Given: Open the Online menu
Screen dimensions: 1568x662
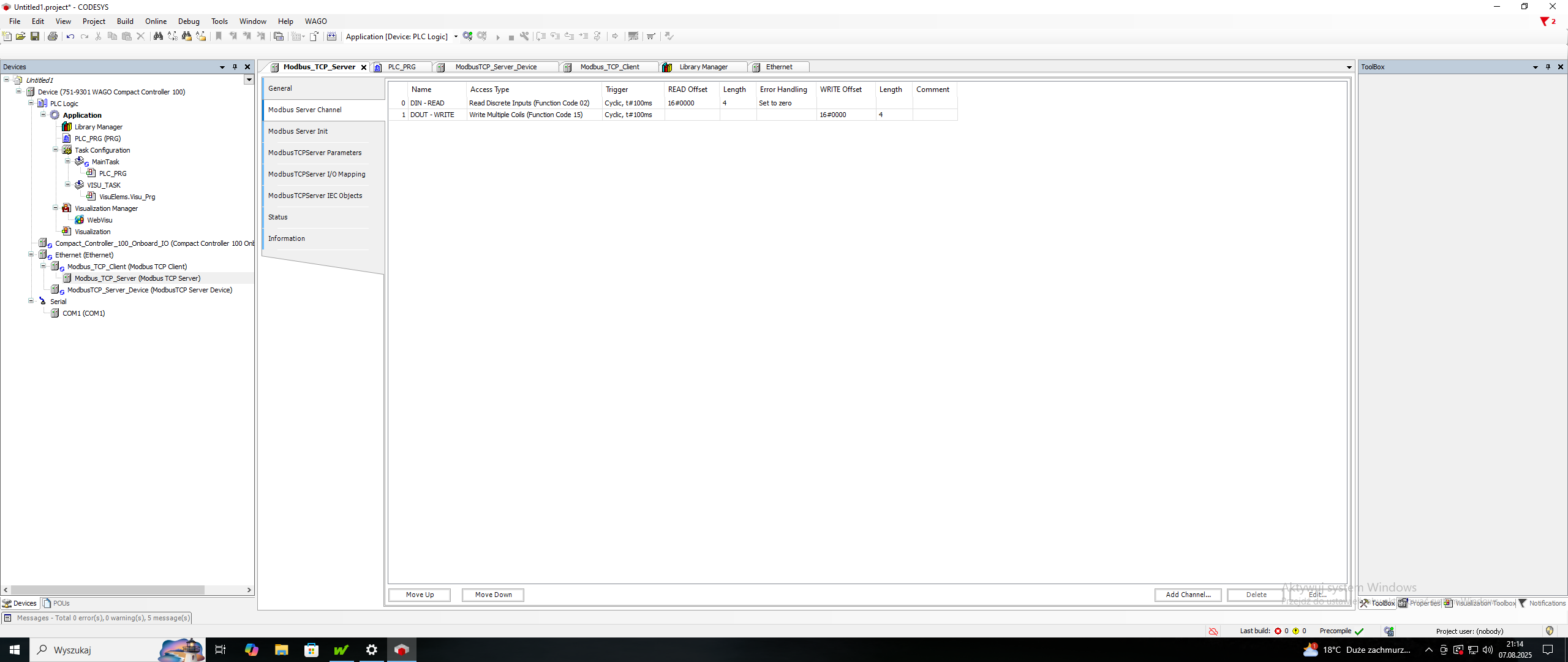Looking at the screenshot, I should pyautogui.click(x=156, y=21).
